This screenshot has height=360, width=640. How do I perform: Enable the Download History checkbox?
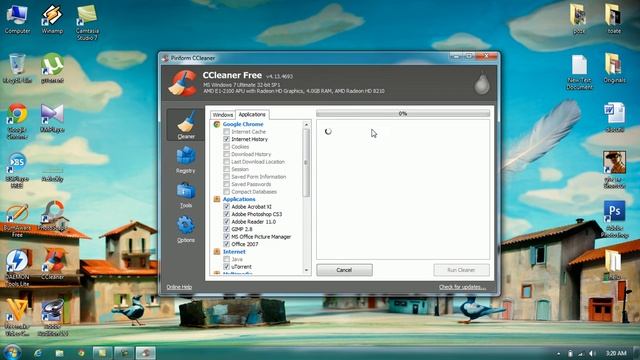click(227, 154)
